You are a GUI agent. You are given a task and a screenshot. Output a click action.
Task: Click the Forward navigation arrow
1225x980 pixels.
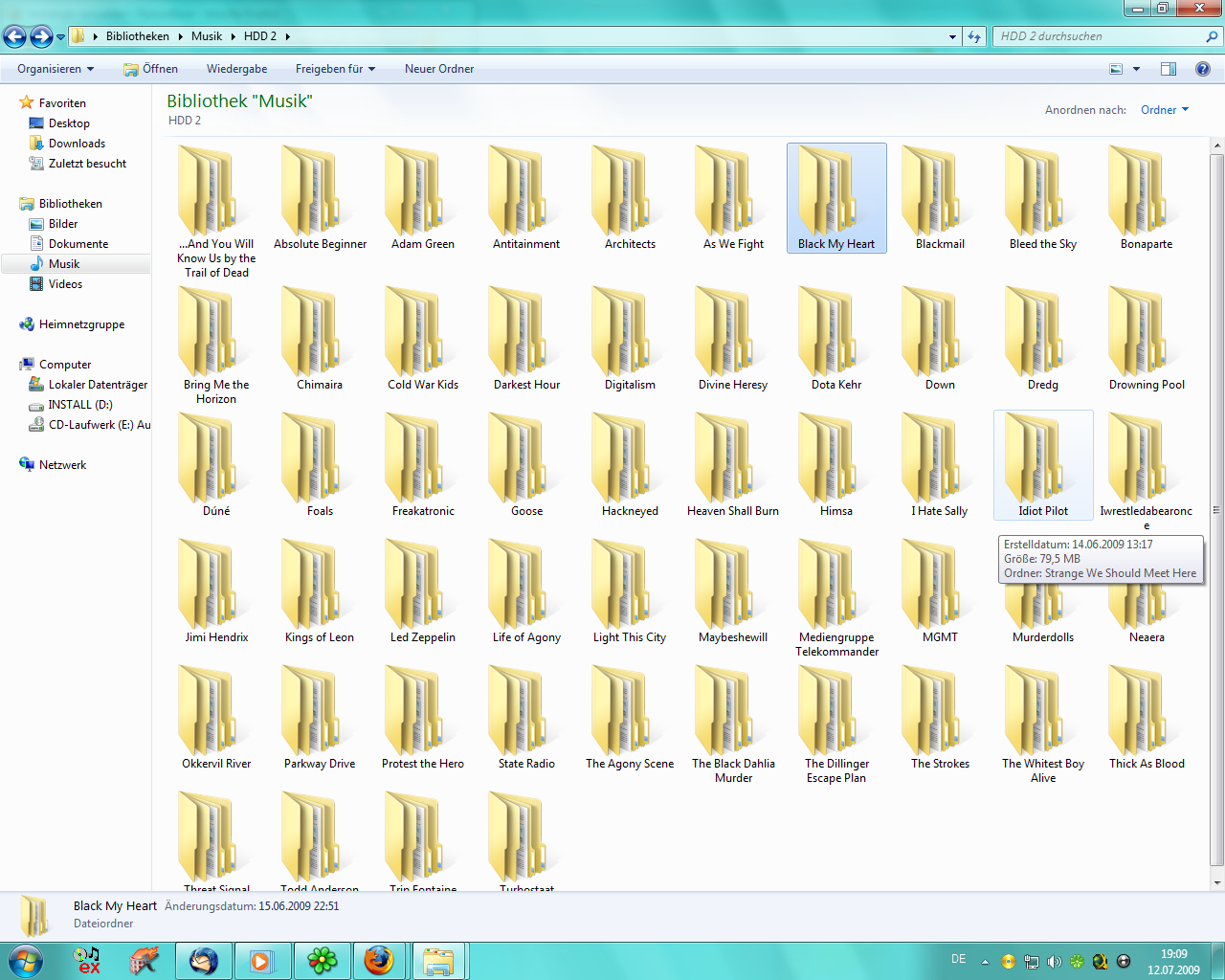point(41,36)
